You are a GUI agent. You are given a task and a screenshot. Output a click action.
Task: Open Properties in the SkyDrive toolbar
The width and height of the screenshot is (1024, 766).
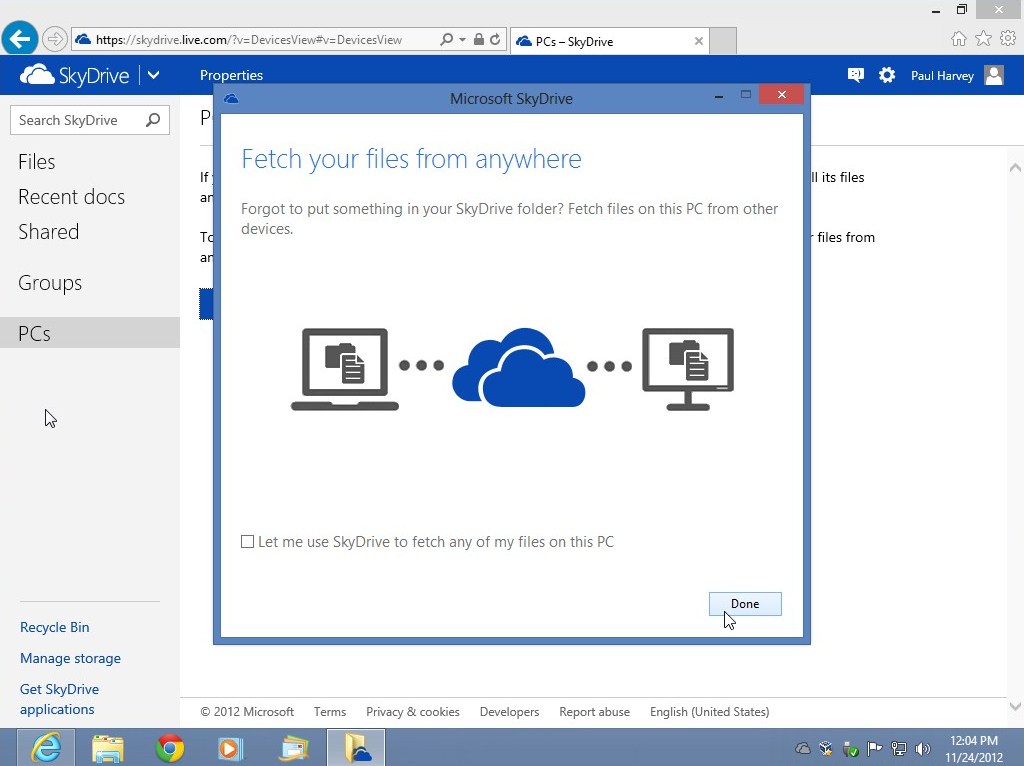(x=231, y=75)
